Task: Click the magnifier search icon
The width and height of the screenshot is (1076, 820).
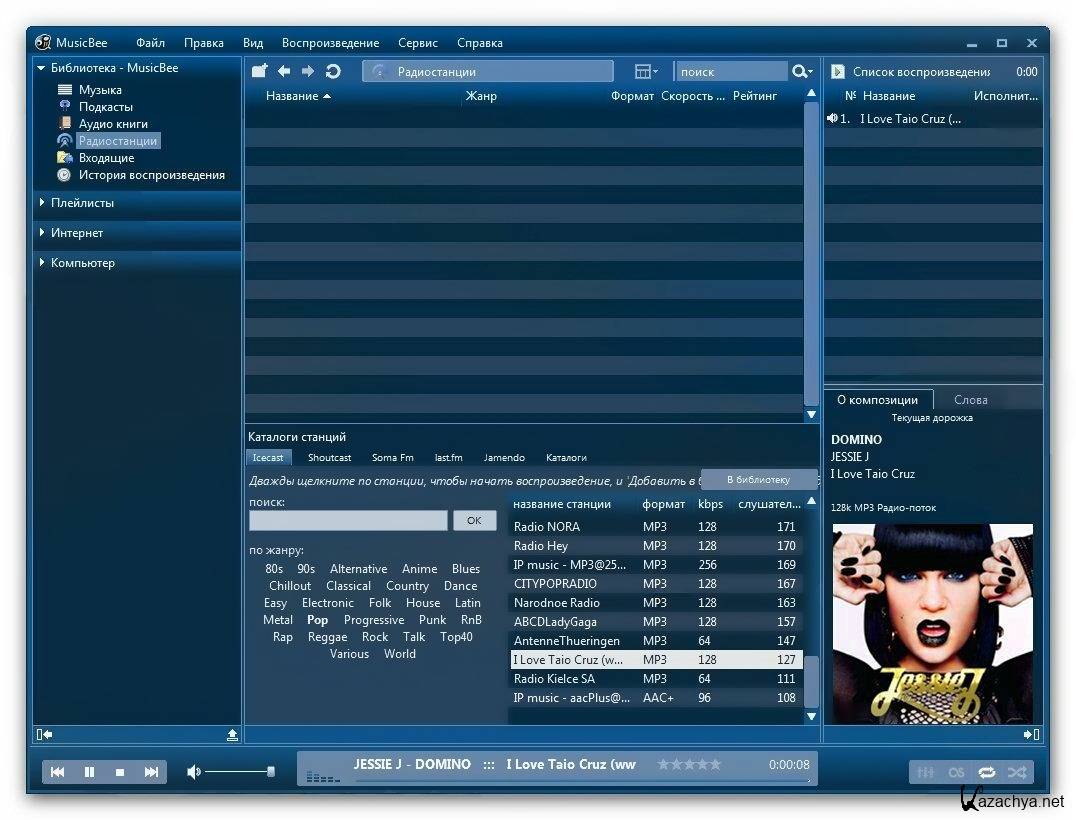Action: [x=800, y=71]
